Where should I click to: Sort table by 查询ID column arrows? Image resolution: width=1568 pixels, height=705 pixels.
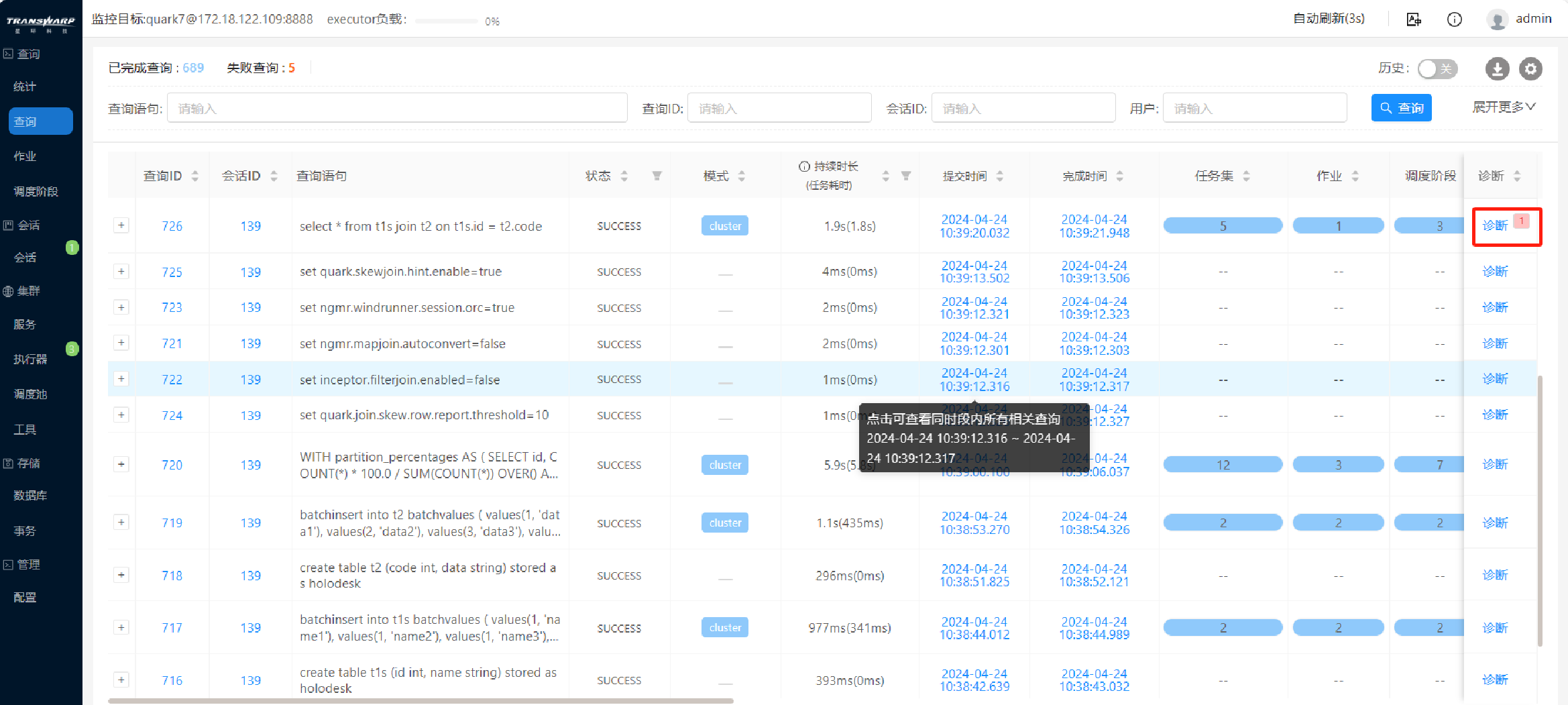[195, 176]
